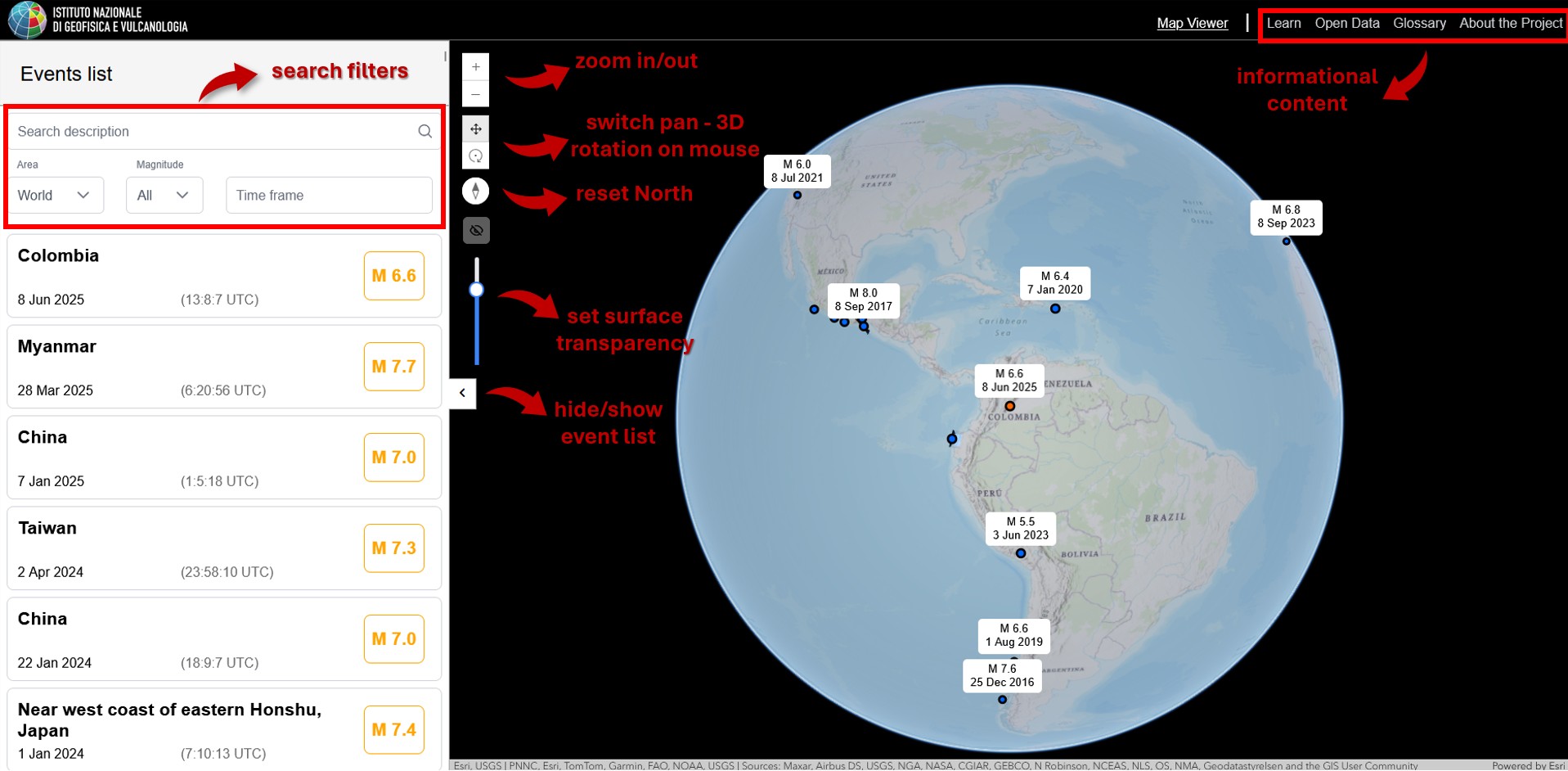The width and height of the screenshot is (1568, 771).
Task: Open the Learn menu item
Action: tap(1283, 23)
